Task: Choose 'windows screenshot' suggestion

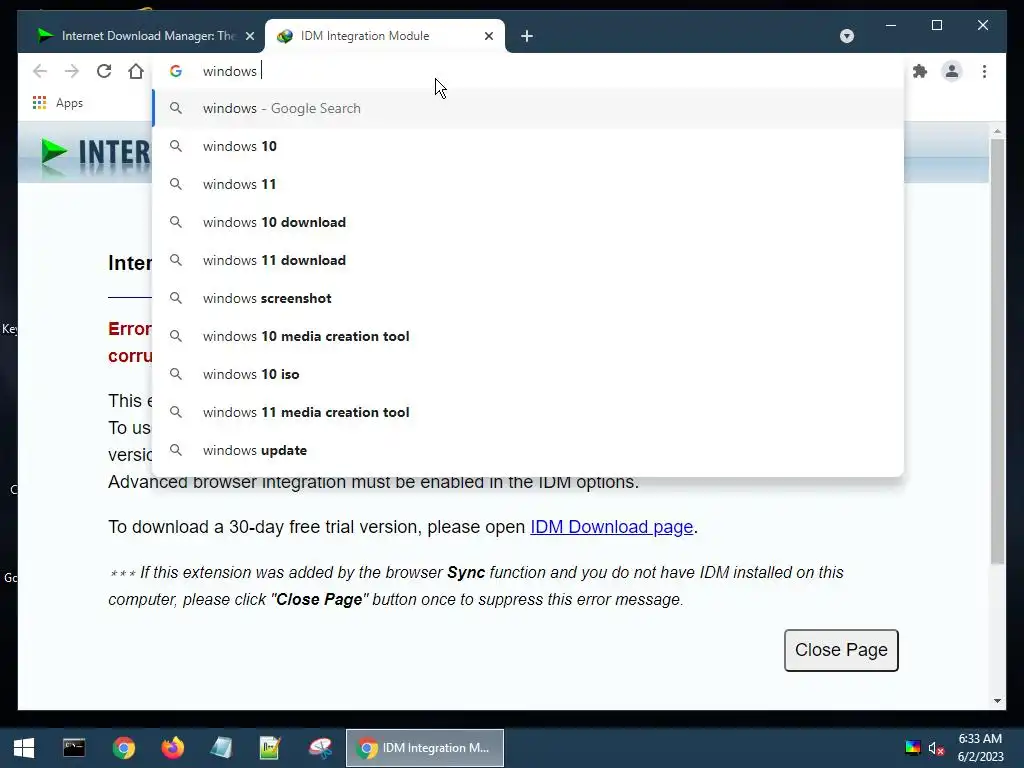Action: tap(528, 298)
